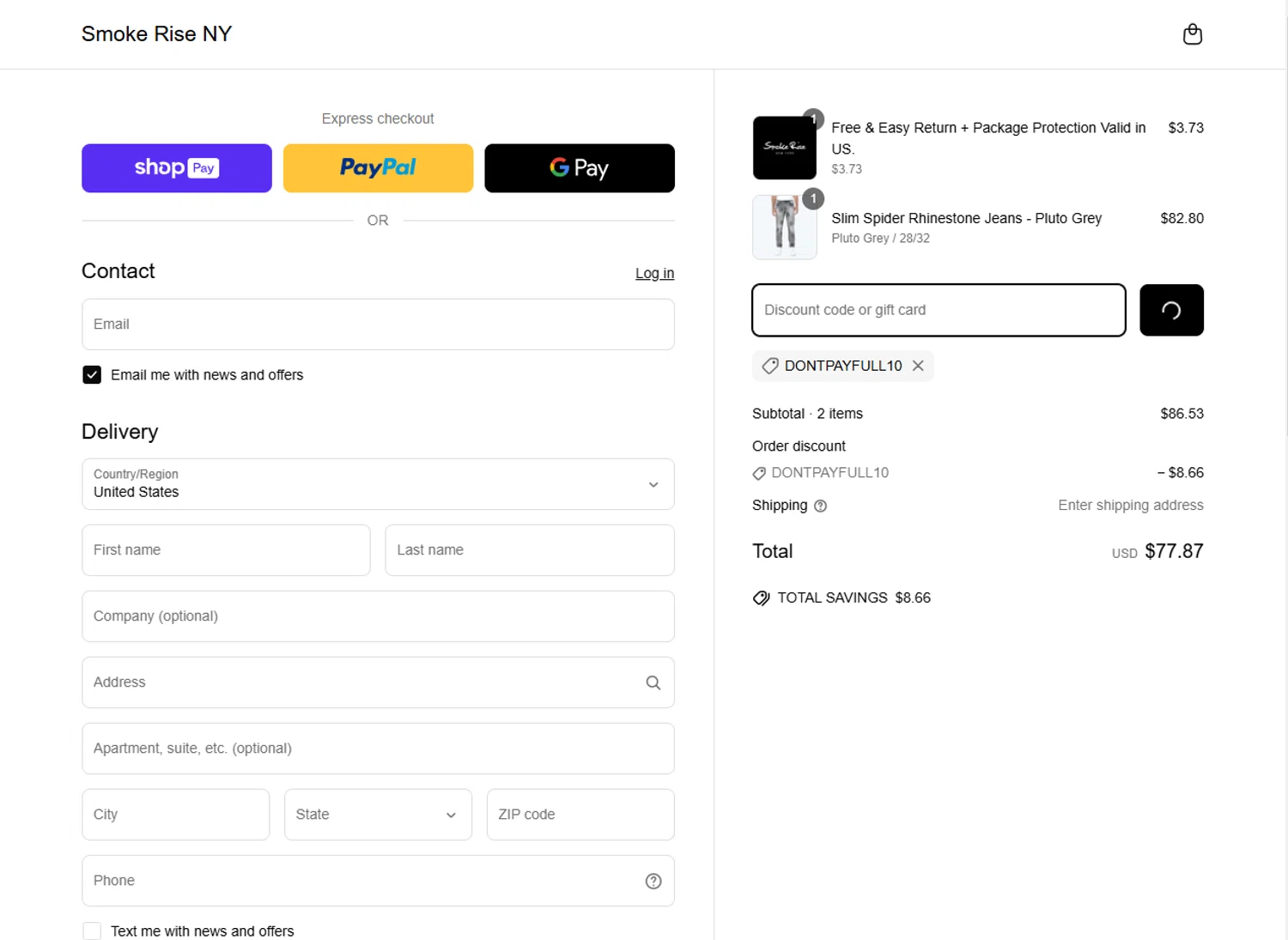
Task: Click the discount apply spinner button
Action: point(1171,310)
